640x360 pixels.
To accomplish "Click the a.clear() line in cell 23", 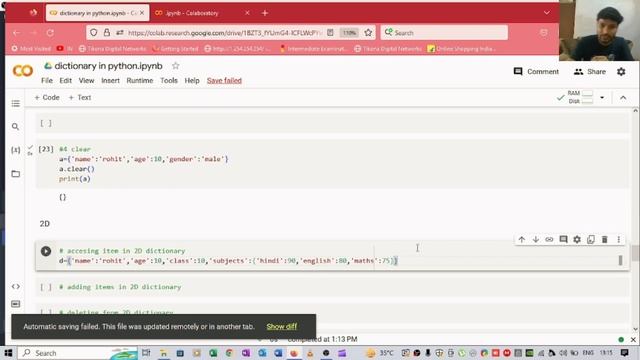I will click(77, 169).
